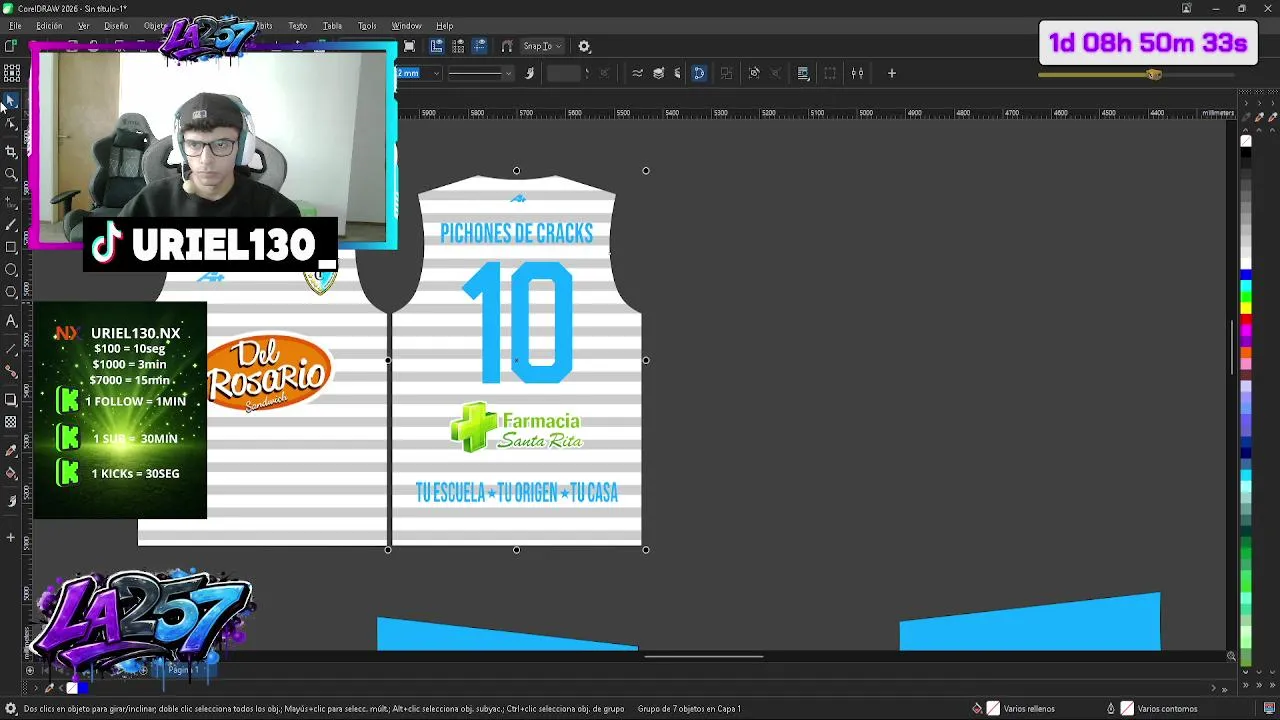Open the Options gear dropdown
1280x720 pixels.
point(585,46)
